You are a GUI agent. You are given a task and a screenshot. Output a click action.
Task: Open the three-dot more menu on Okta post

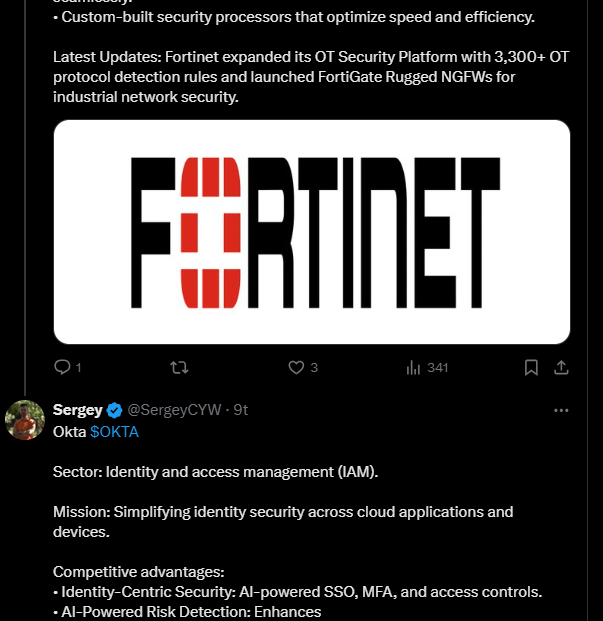coord(561,410)
